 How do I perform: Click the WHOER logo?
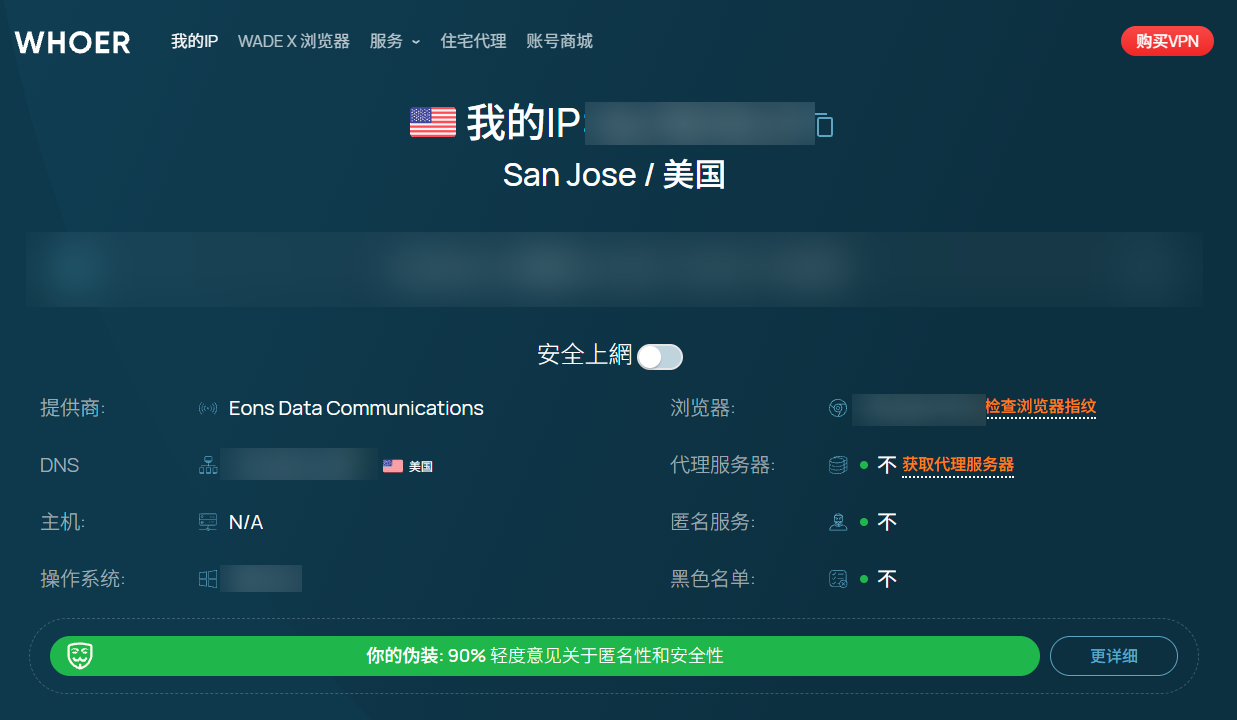pos(72,42)
